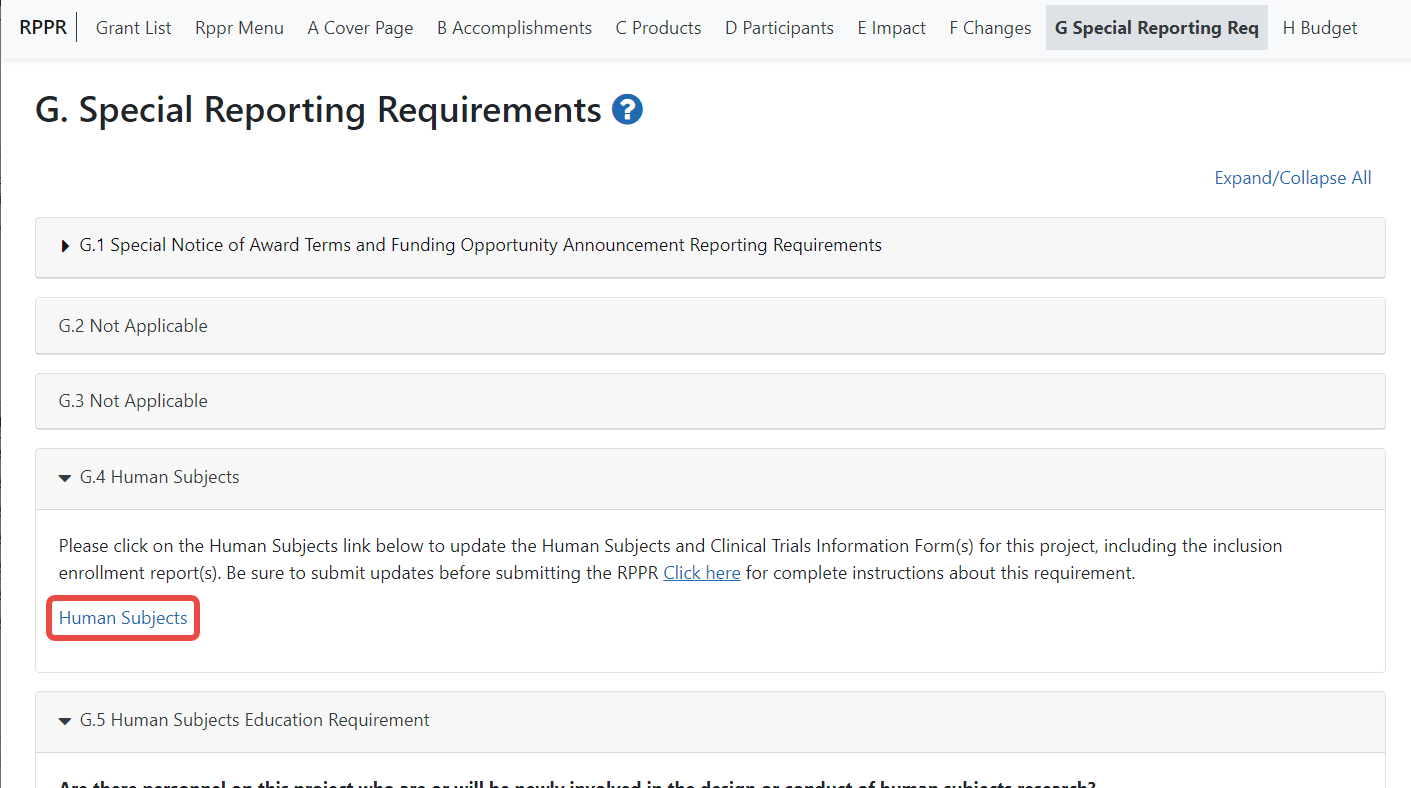1411x788 pixels.
Task: Select G Special Reporting Req tab
Action: pos(1156,28)
